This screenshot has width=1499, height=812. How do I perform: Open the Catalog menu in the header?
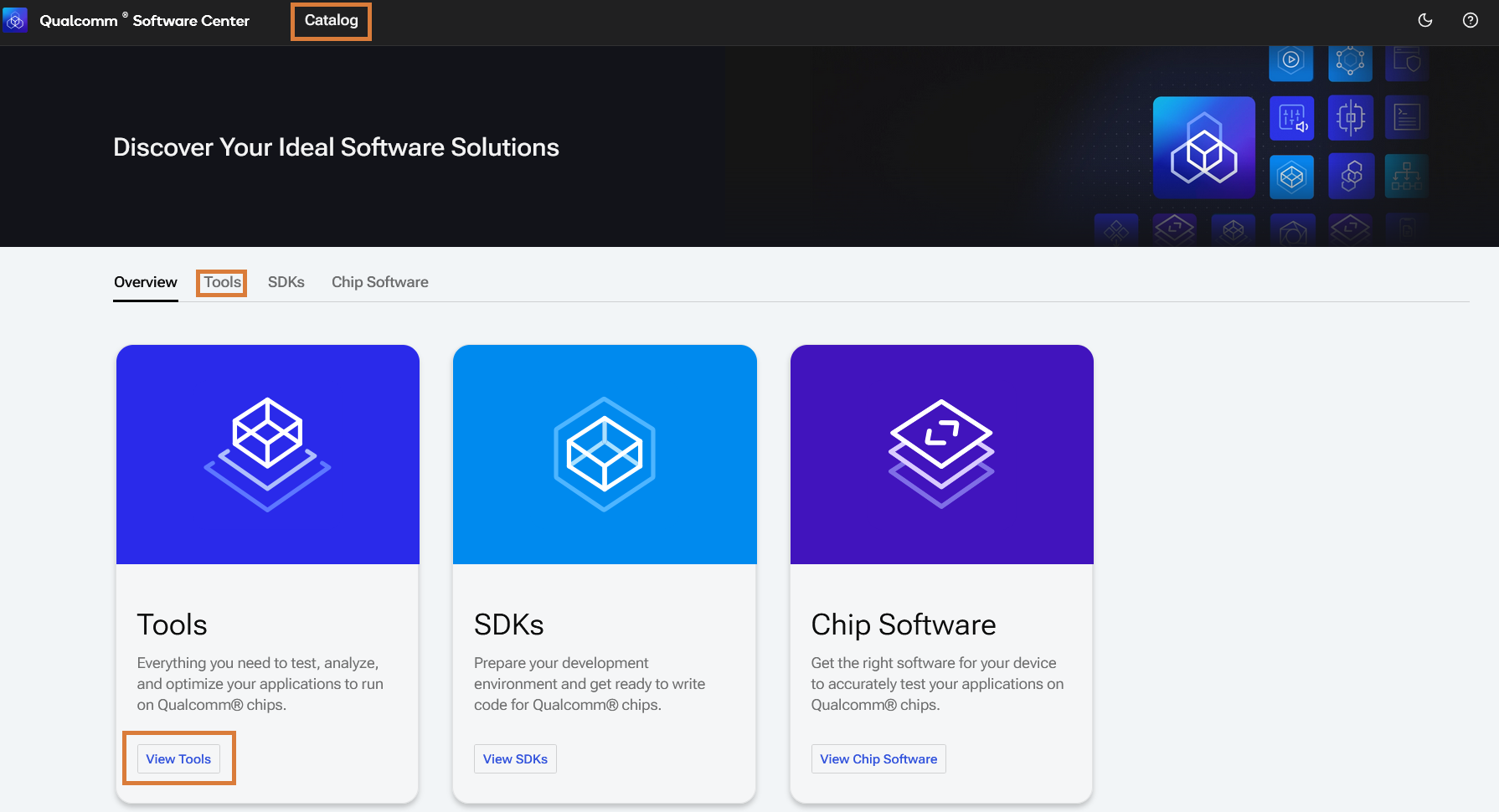(331, 20)
